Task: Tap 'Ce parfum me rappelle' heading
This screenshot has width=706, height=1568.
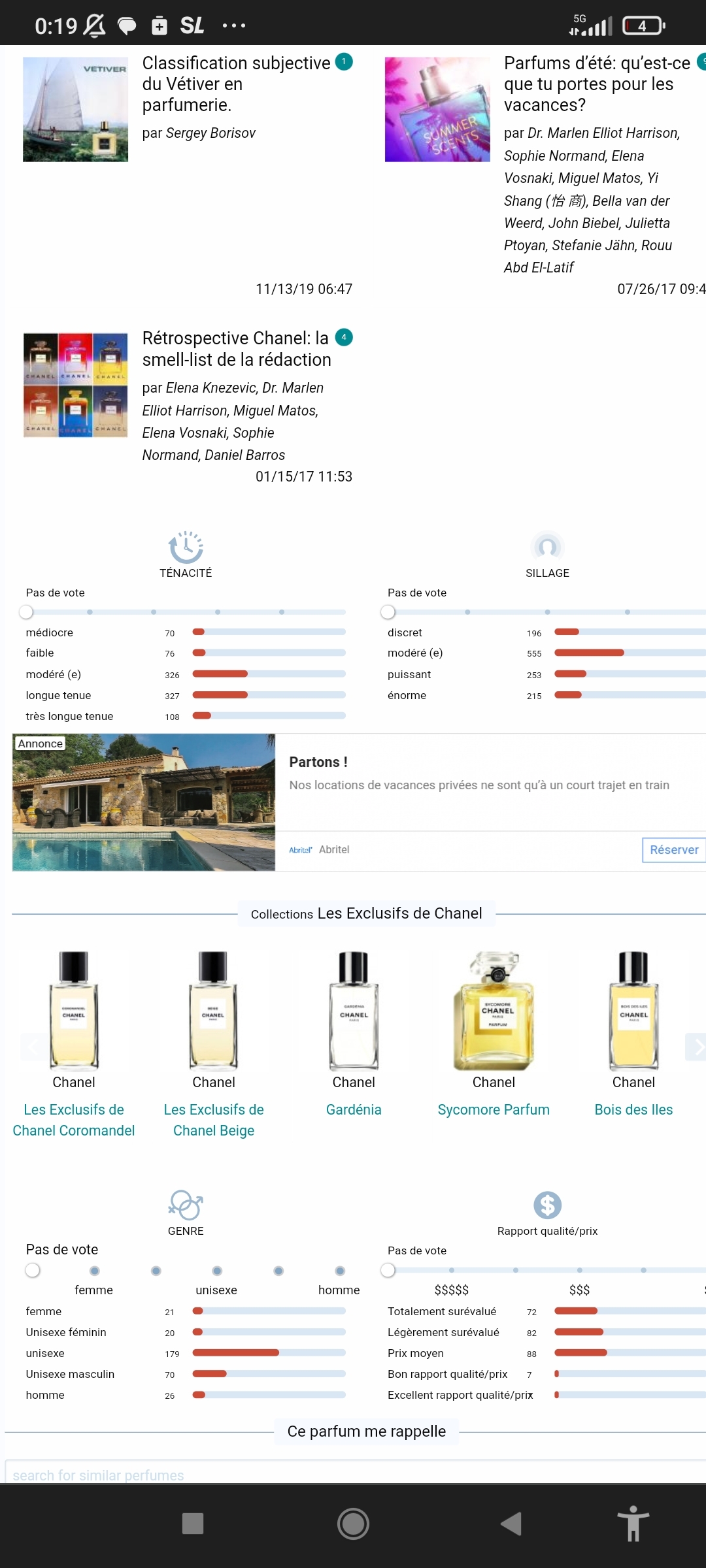Action: 366,1431
